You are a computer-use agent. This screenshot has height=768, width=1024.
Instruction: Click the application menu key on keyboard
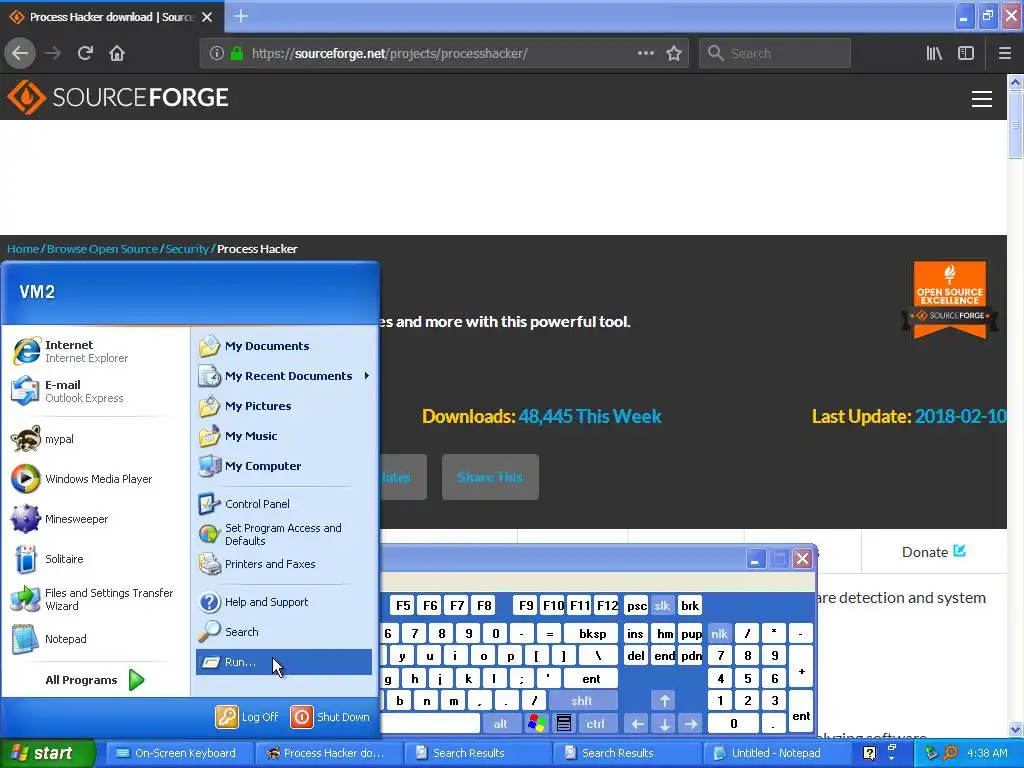coord(564,724)
